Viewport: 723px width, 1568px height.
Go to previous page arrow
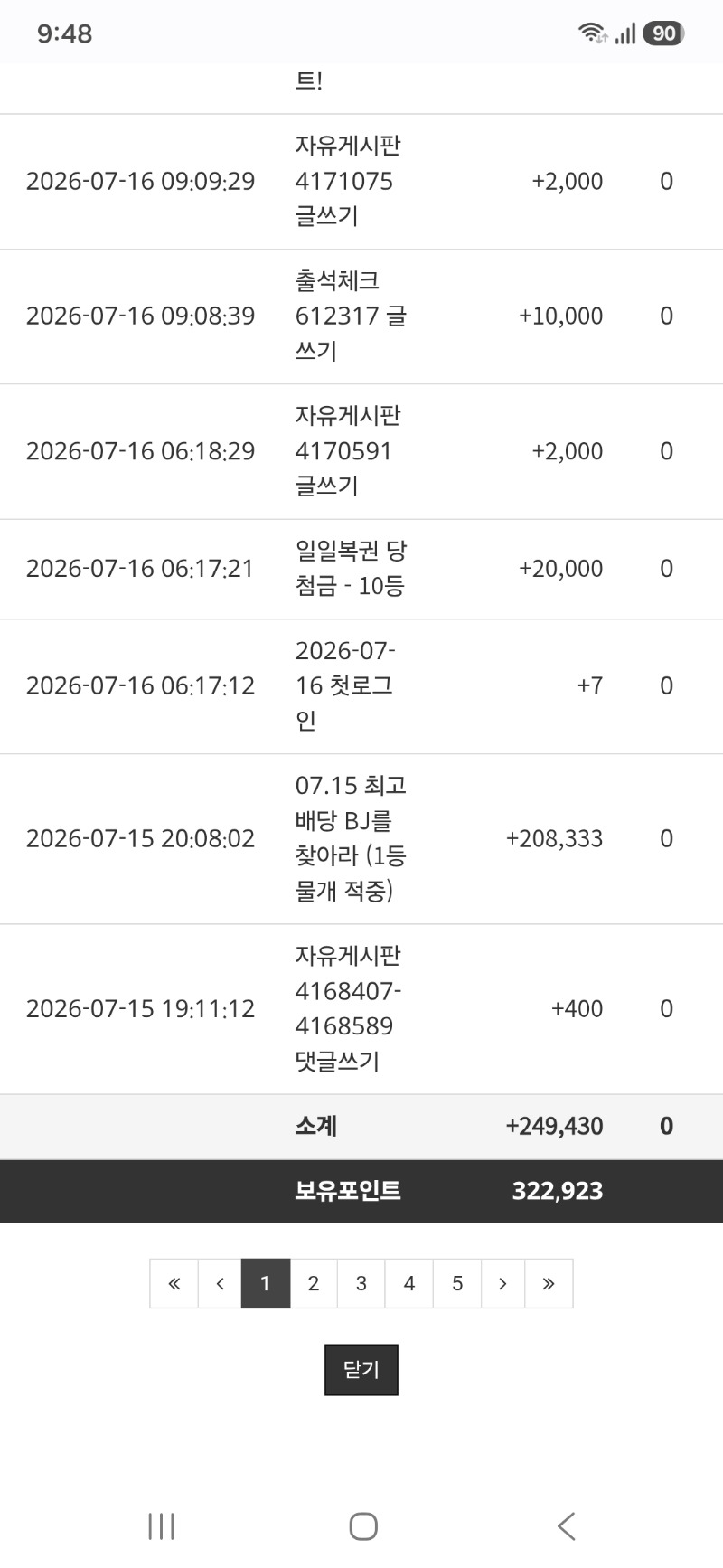220,1283
